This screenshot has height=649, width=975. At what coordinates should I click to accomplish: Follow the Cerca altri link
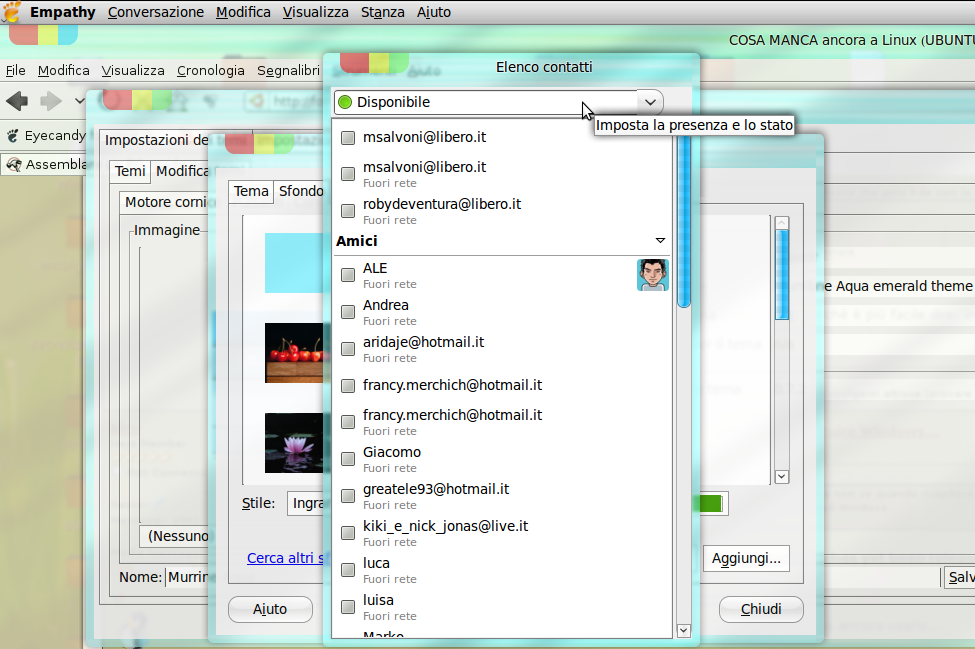point(285,558)
